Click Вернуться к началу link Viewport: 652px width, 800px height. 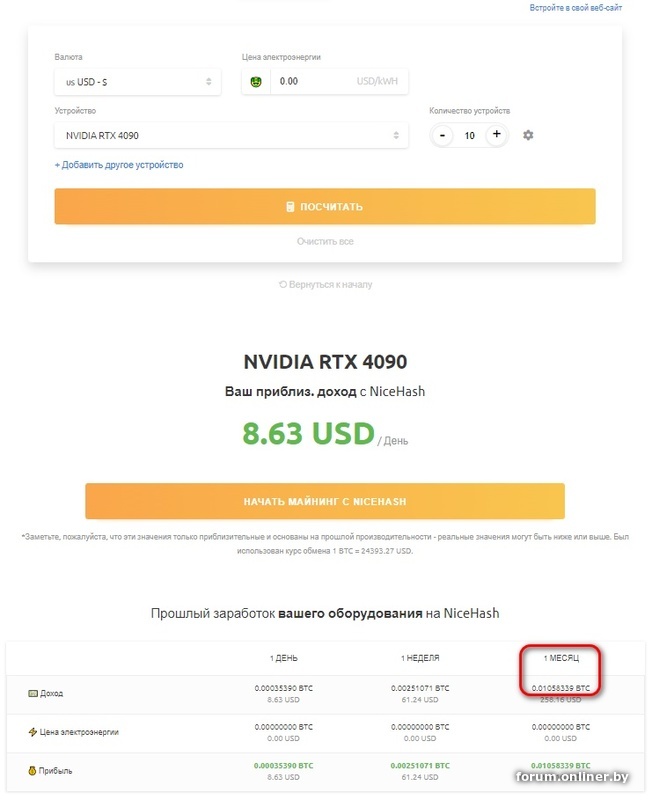click(325, 284)
